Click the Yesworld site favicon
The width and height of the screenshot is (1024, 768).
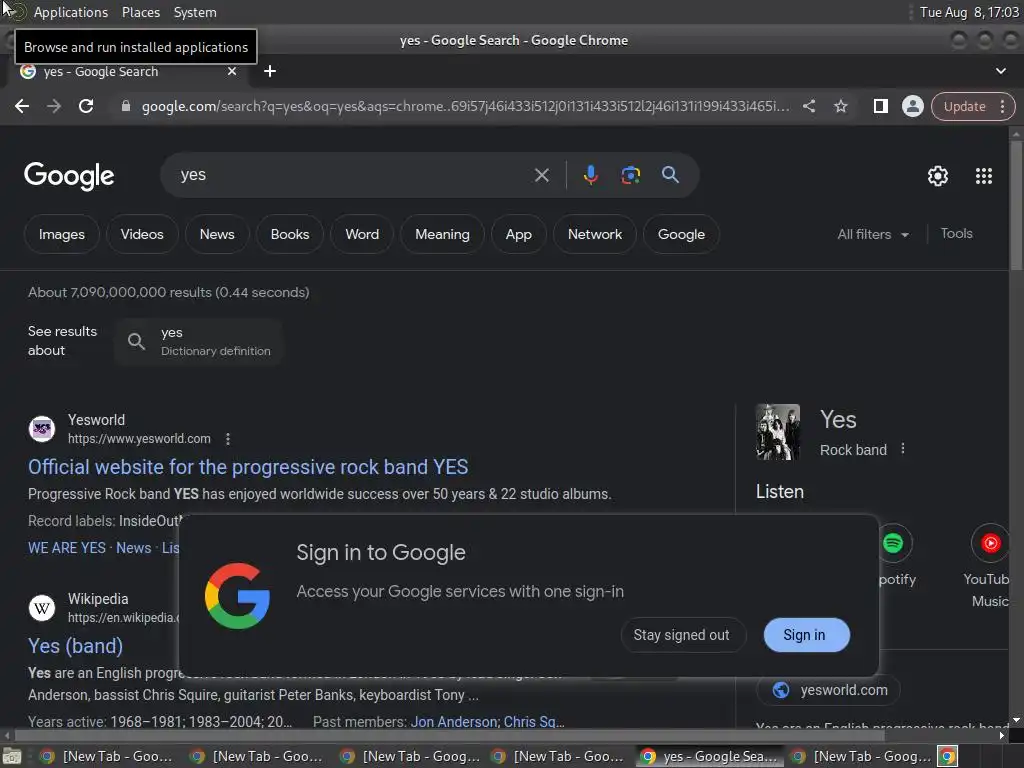tap(42, 429)
